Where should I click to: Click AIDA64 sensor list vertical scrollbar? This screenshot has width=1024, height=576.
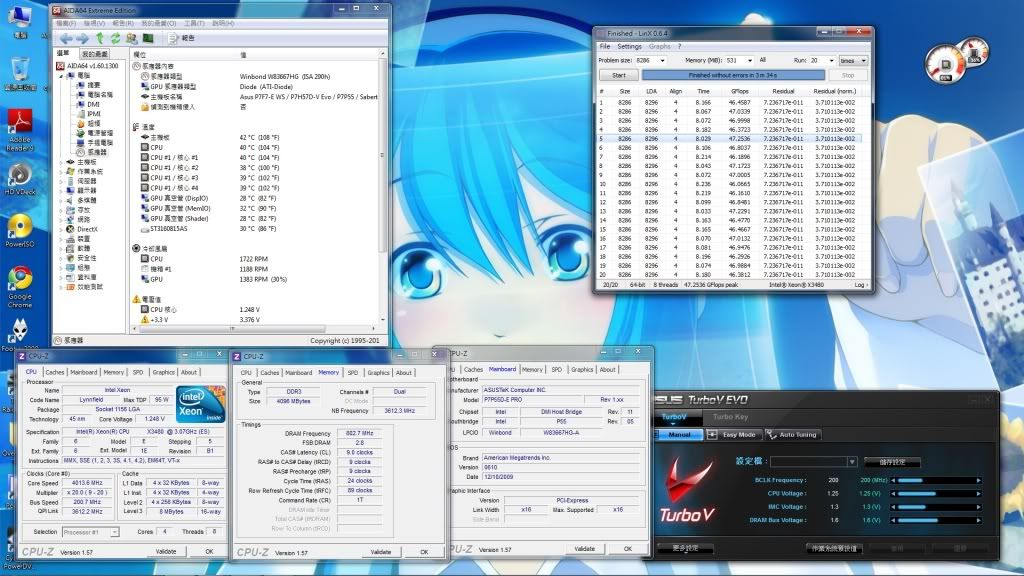coord(383,188)
